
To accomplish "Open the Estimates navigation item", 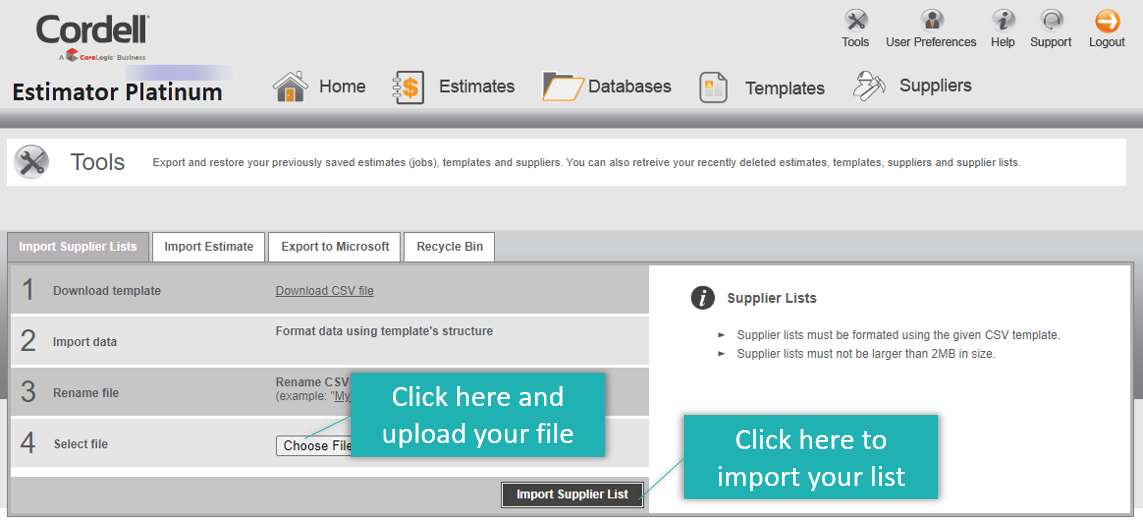I will point(477,86).
